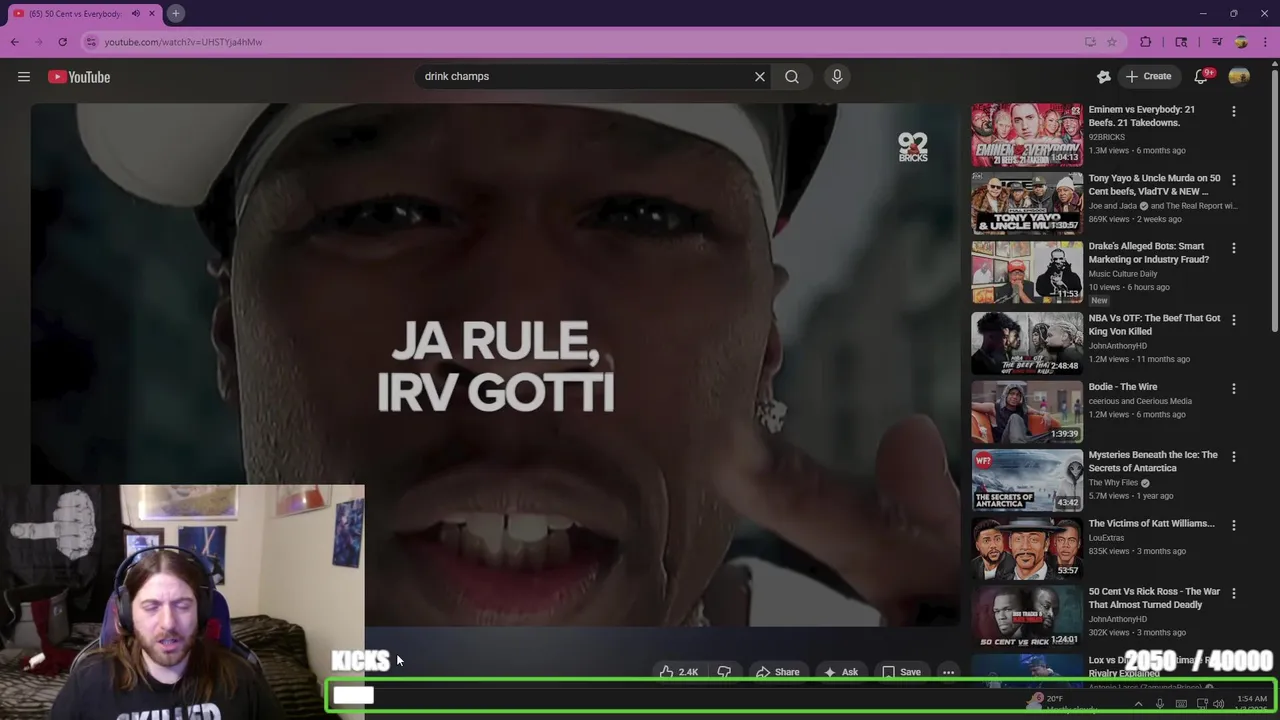Open 'The Secrets of Antarctica' thumbnail

click(x=1027, y=480)
